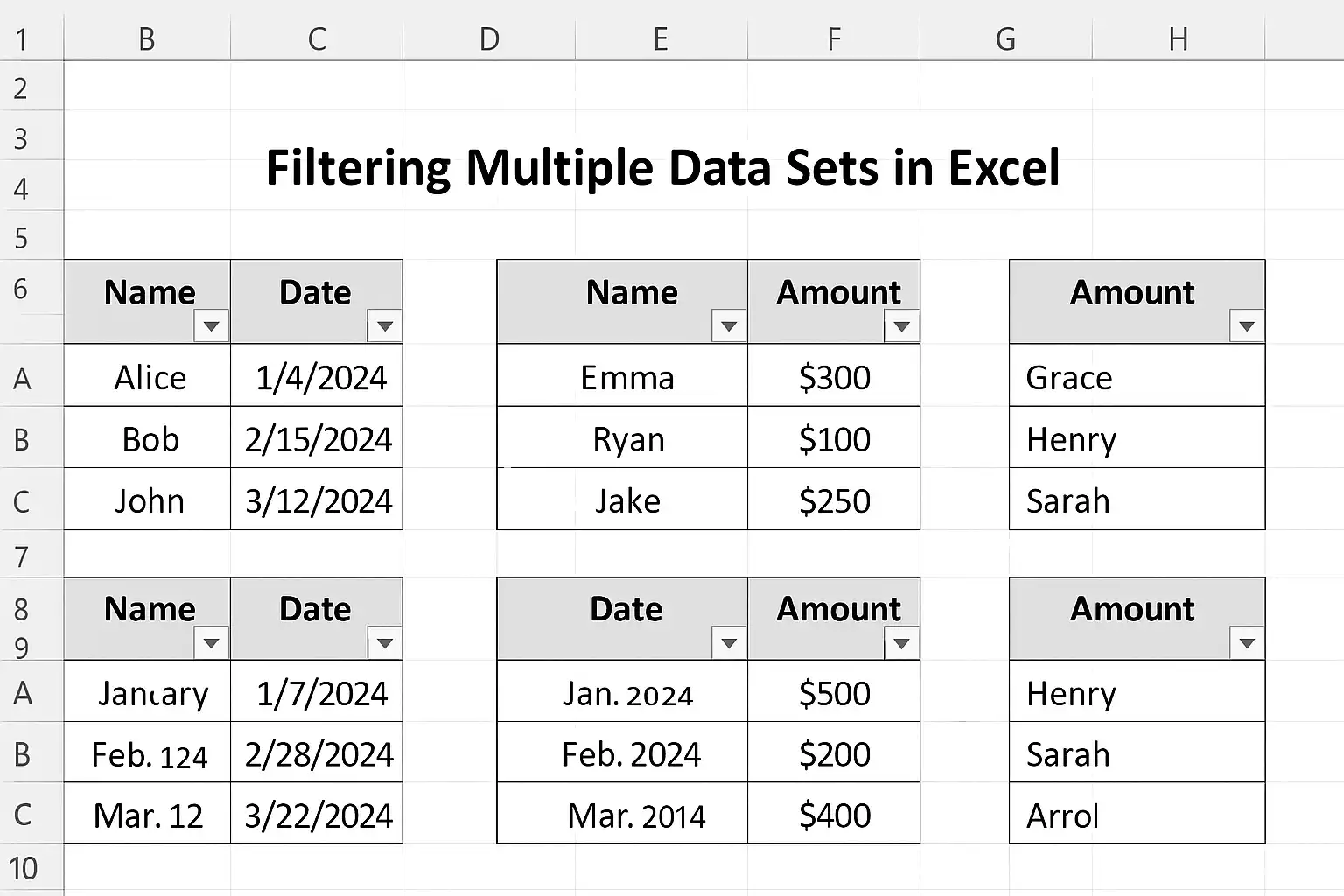Open the Amount filter arrow above the bottom Henry cell
The image size is (1344, 896).
1247,643
